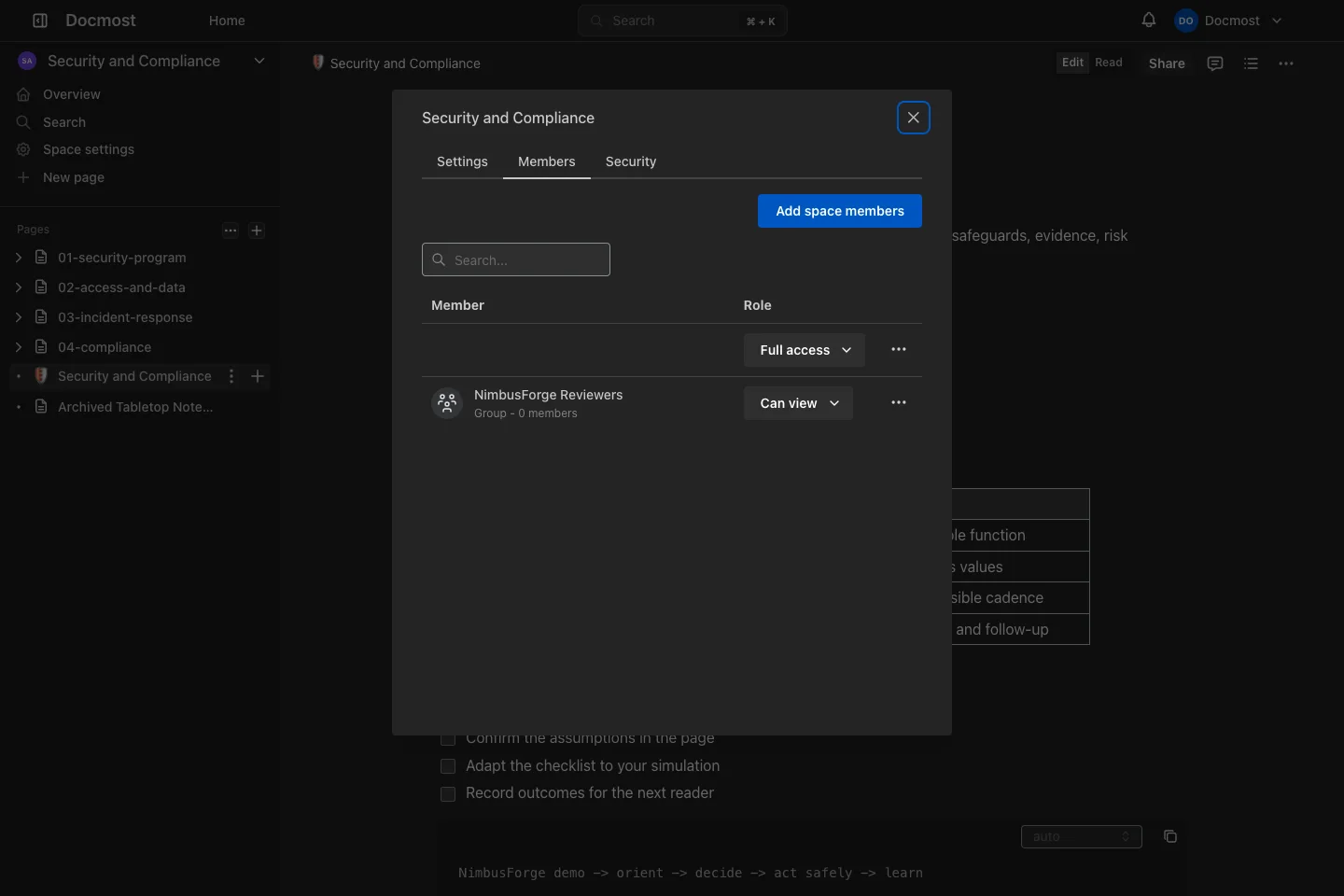Focus the member Search field in the dialog

[x=516, y=259]
